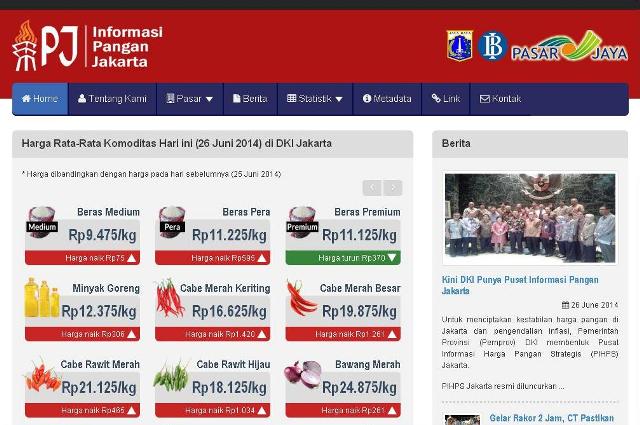Navigate to the Metadata menu item
This screenshot has width=640, height=425.
(387, 99)
